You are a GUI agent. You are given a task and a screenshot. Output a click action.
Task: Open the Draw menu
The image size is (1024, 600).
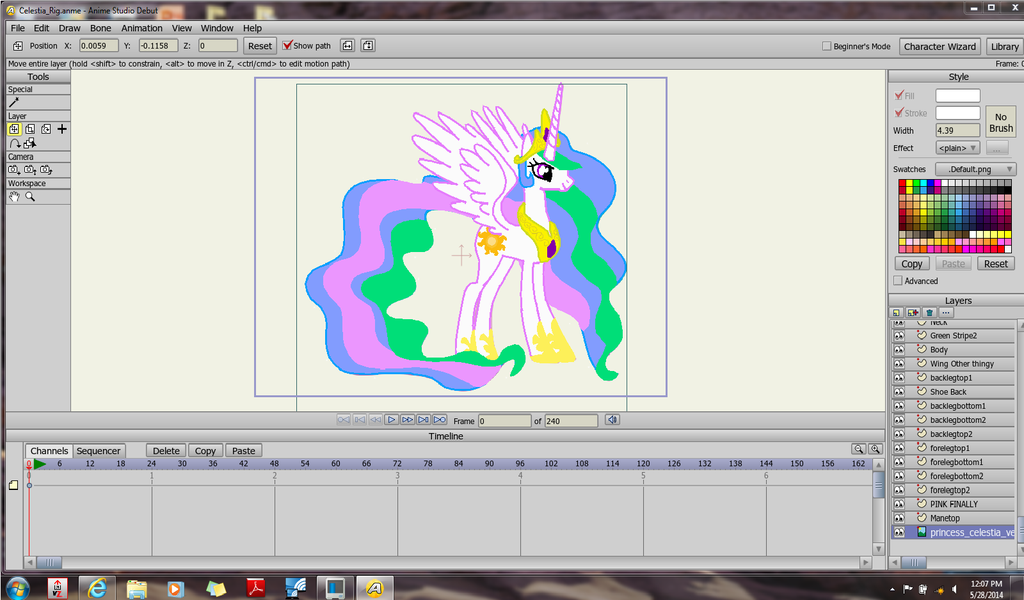[69, 28]
